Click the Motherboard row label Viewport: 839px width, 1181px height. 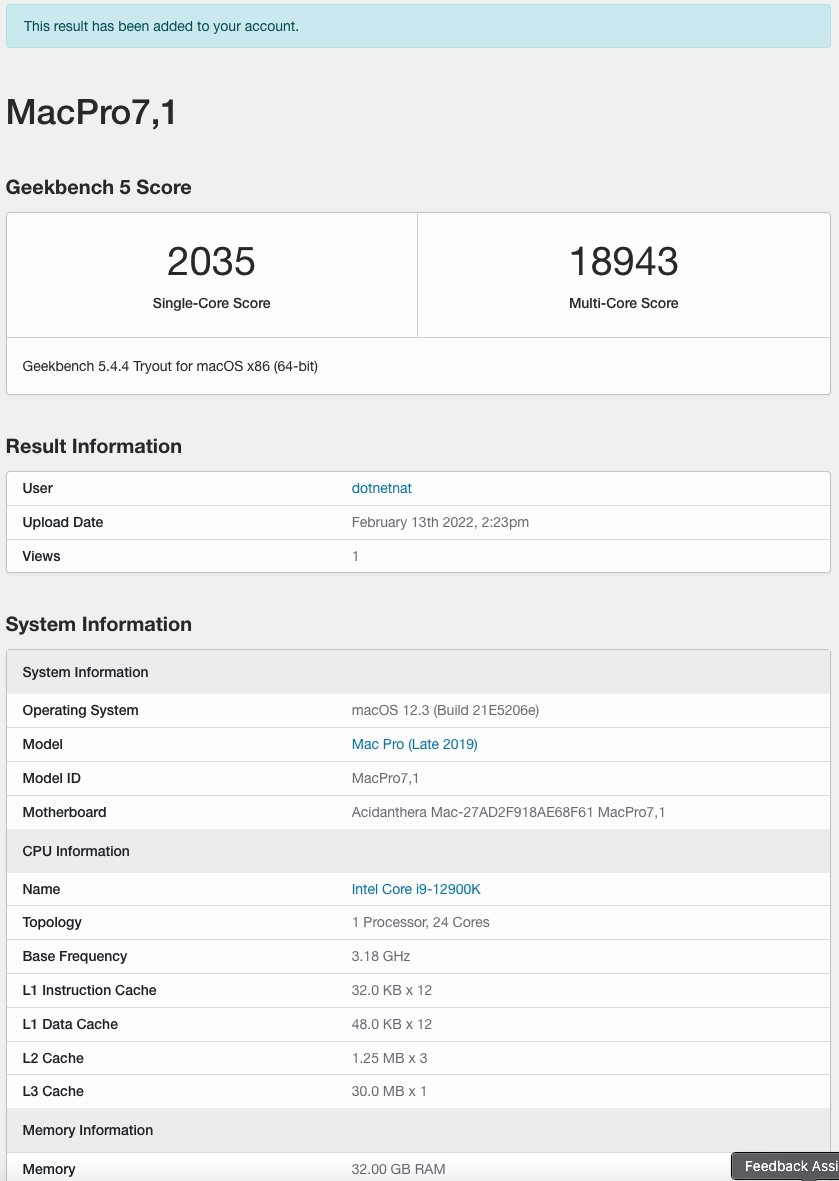64,812
